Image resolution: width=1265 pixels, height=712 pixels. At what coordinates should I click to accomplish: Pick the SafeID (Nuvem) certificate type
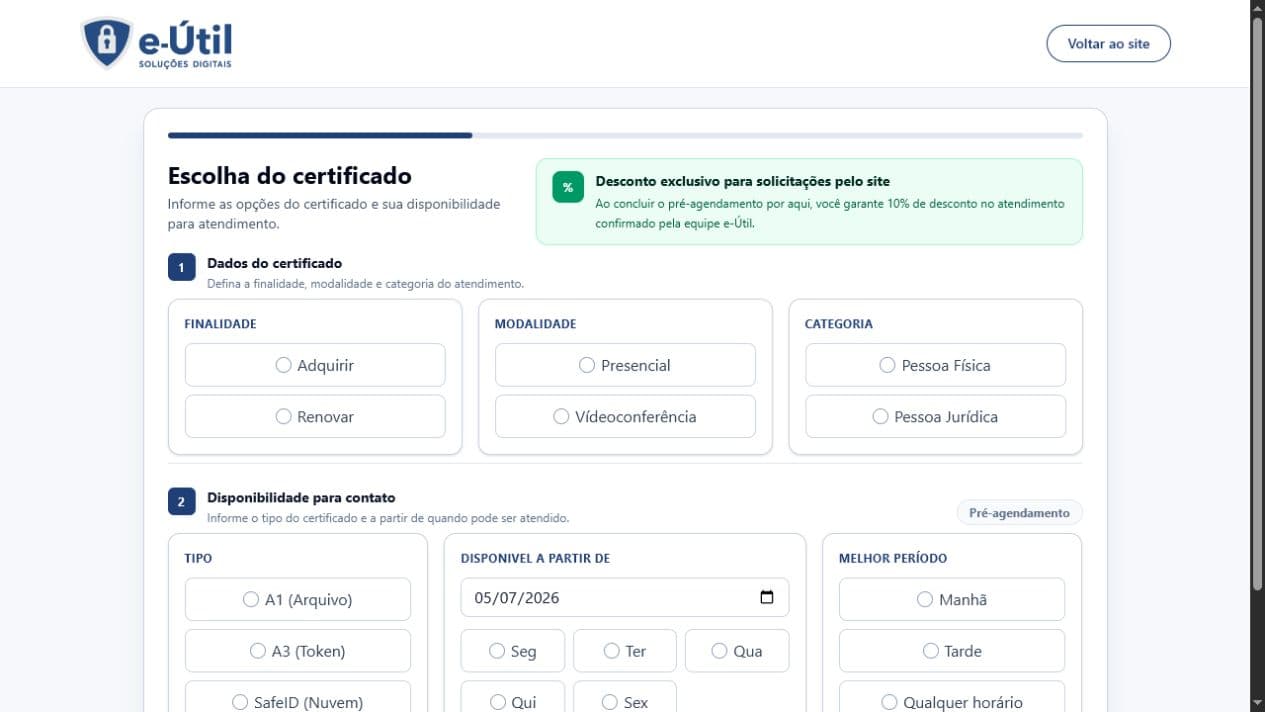pyautogui.click(x=298, y=697)
